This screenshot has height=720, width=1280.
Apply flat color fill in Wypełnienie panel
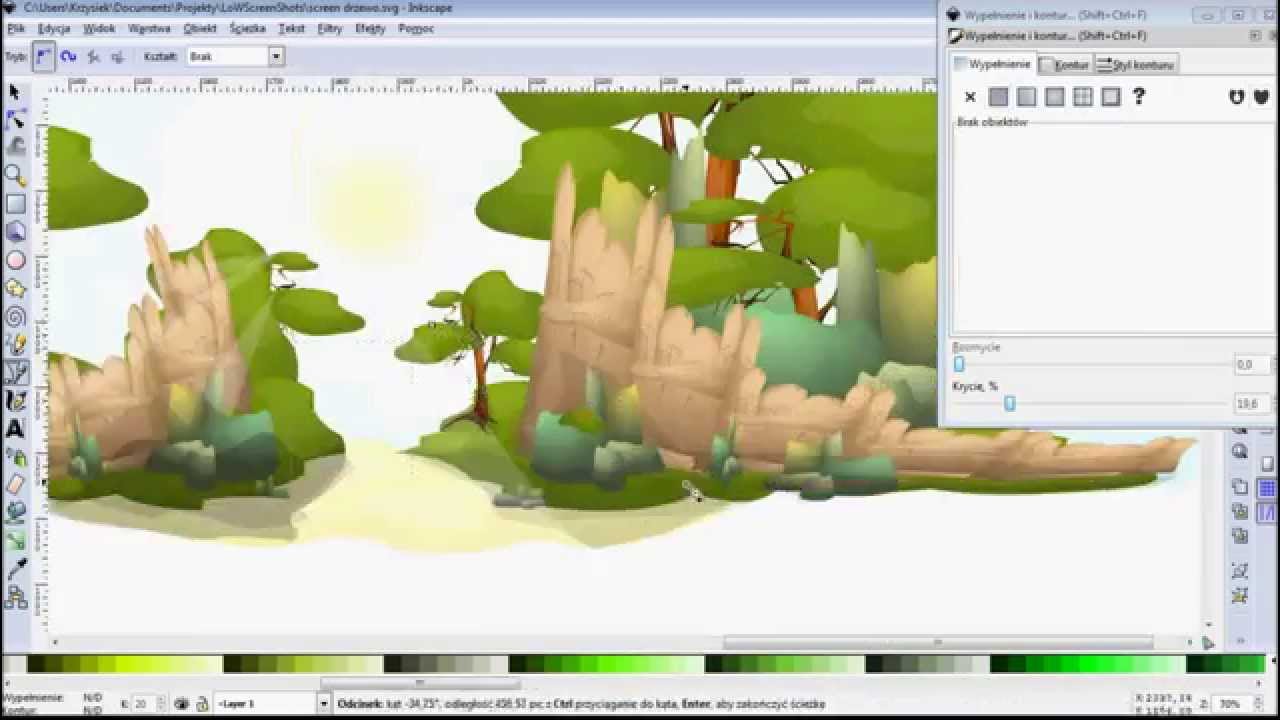[x=999, y=96]
